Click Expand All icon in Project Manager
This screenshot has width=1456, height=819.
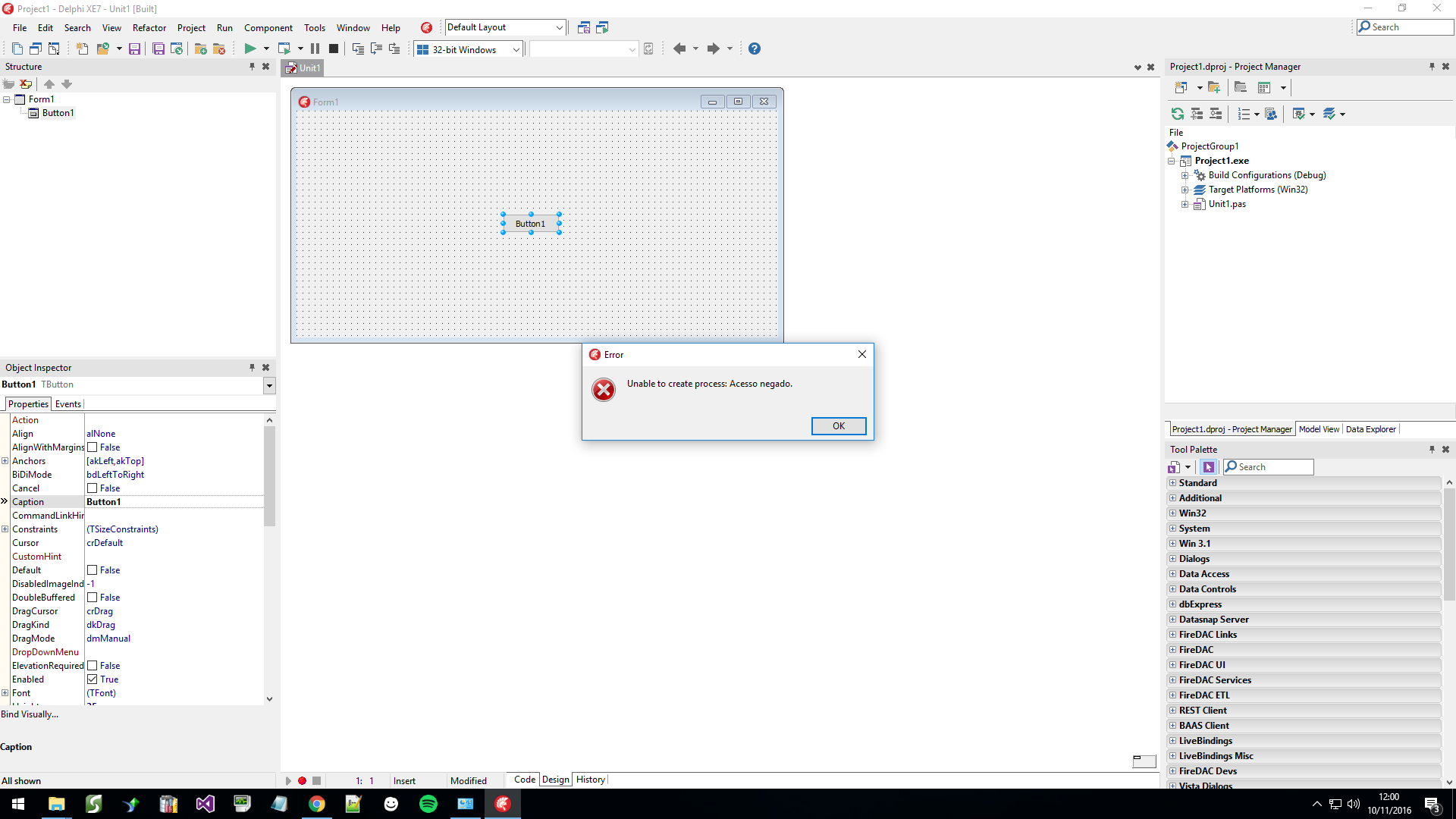click(x=1197, y=114)
